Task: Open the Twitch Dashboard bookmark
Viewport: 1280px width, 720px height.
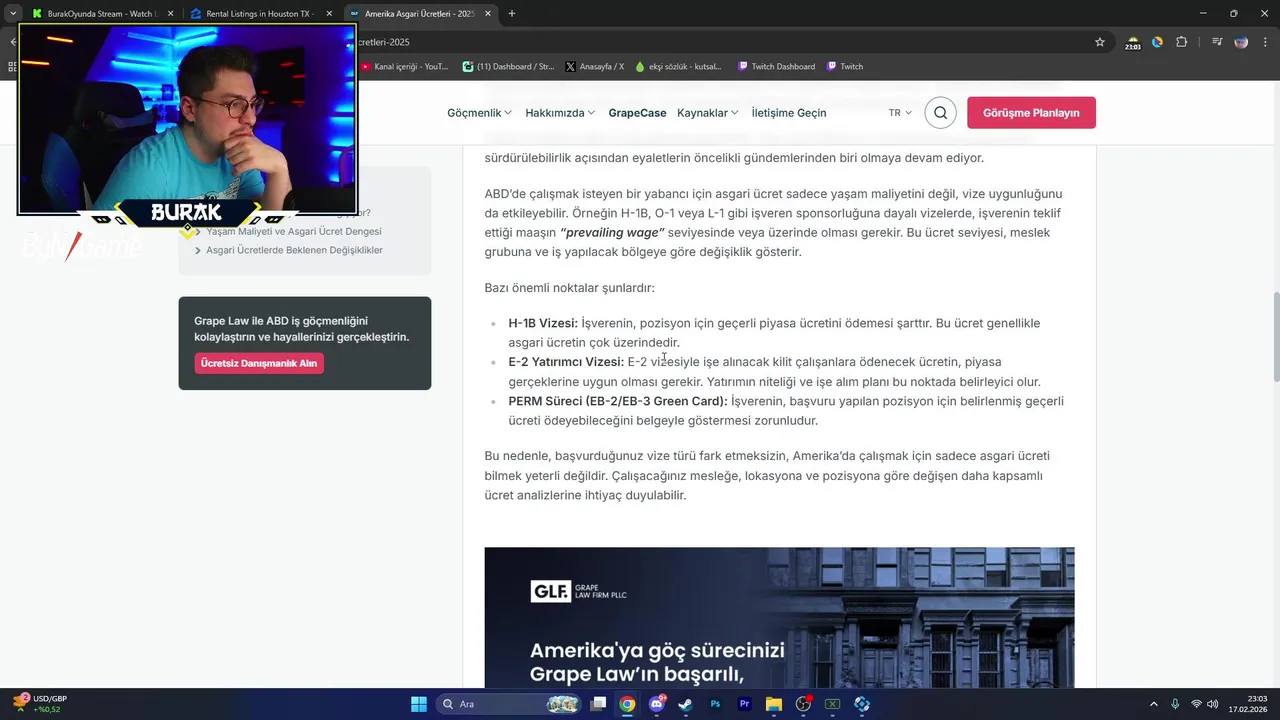Action: point(776,67)
